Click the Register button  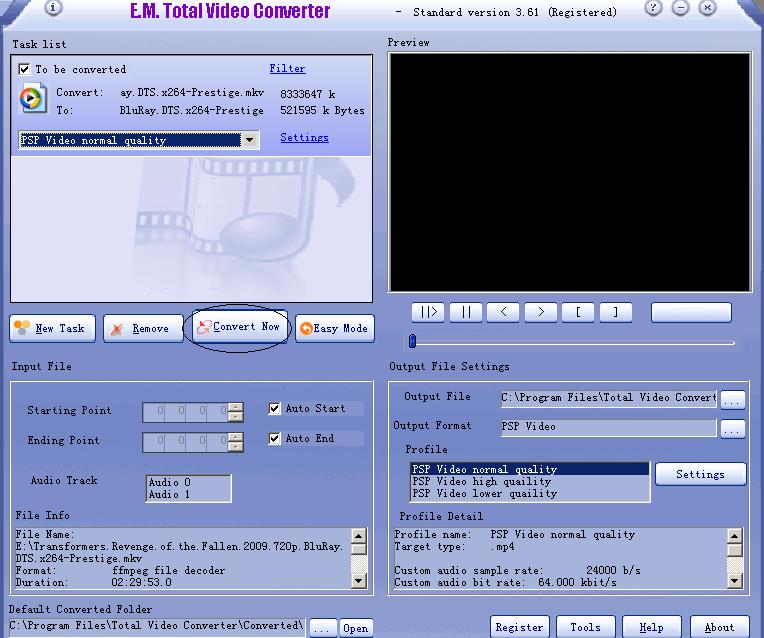tap(519, 627)
